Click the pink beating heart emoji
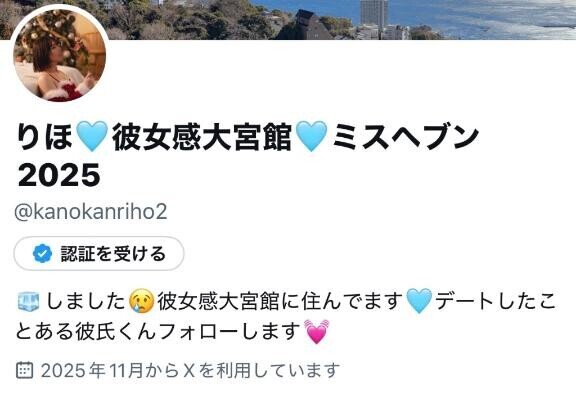 317,331
